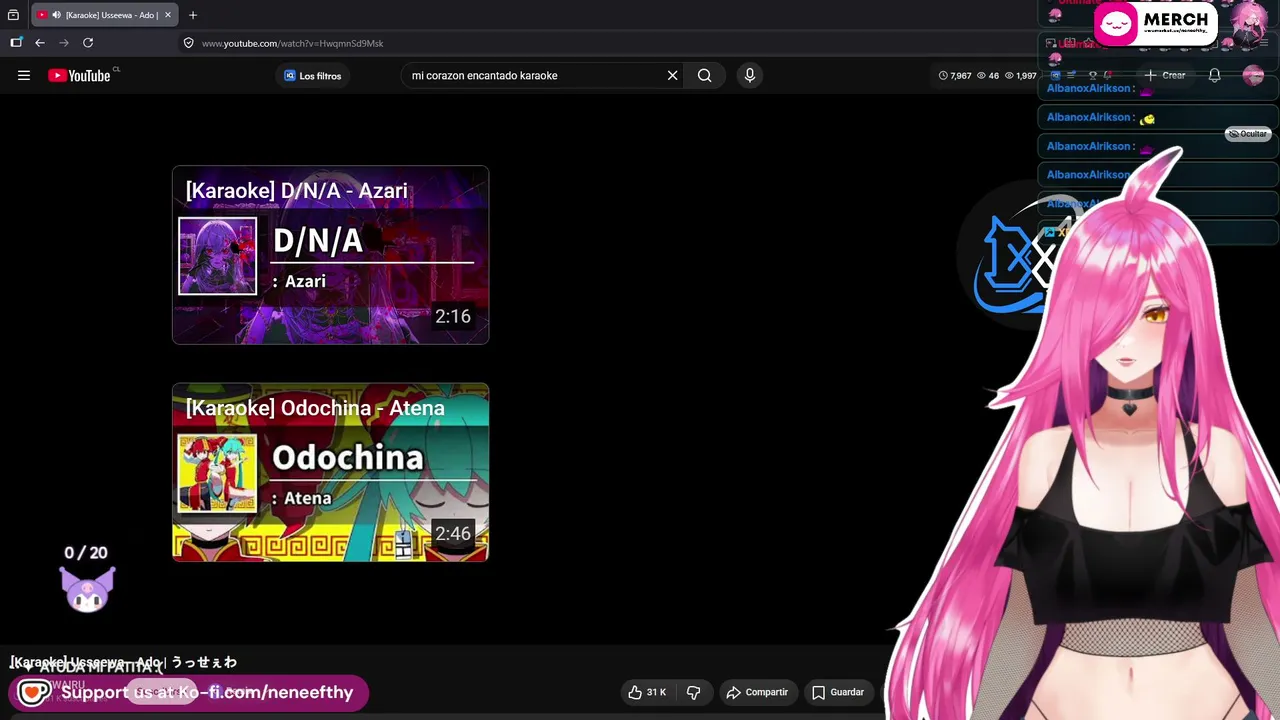Open the D/N/A Azari karaoke video
The height and width of the screenshot is (720, 1280).
[331, 255]
